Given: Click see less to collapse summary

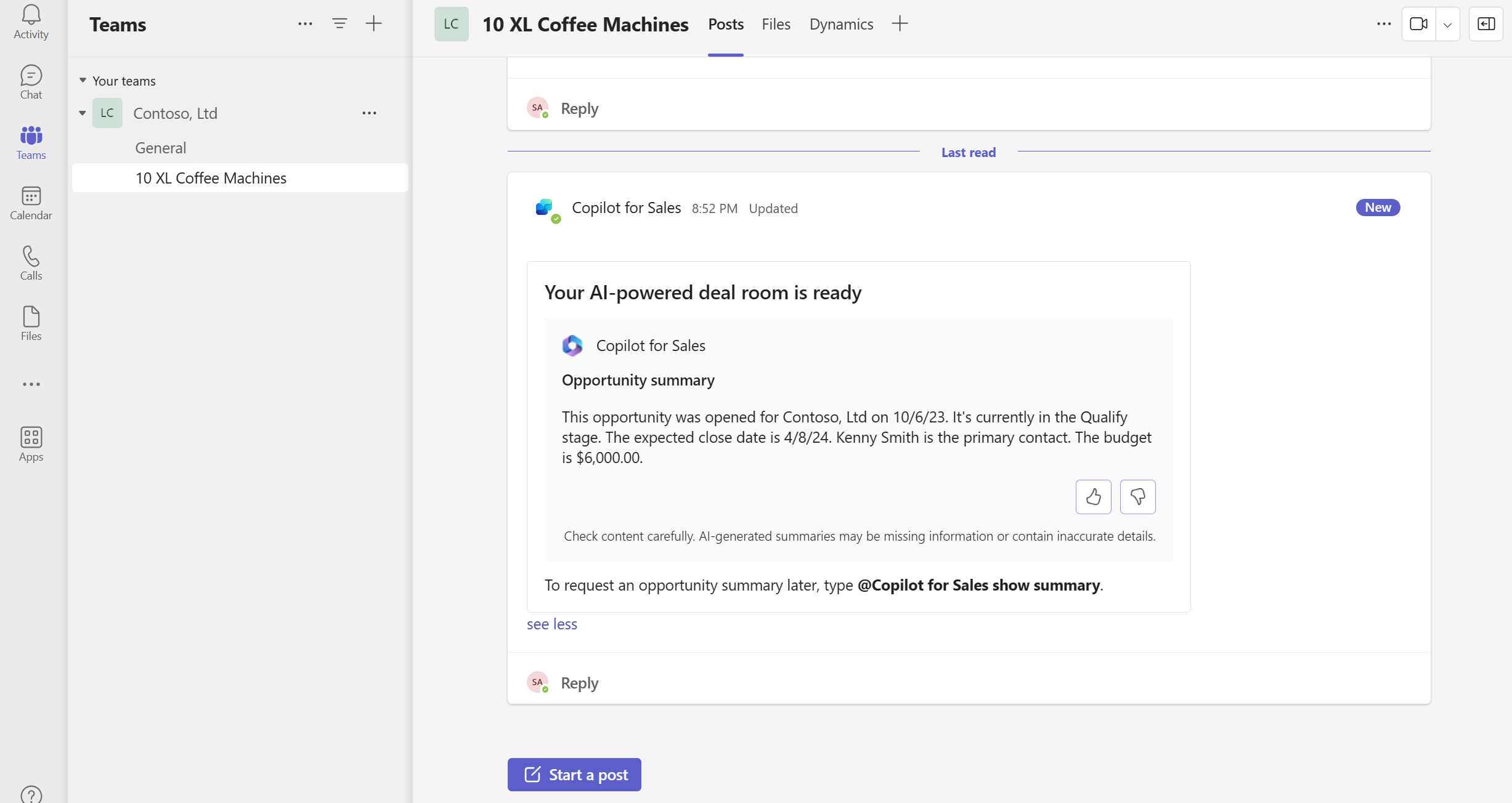Looking at the screenshot, I should [x=553, y=623].
